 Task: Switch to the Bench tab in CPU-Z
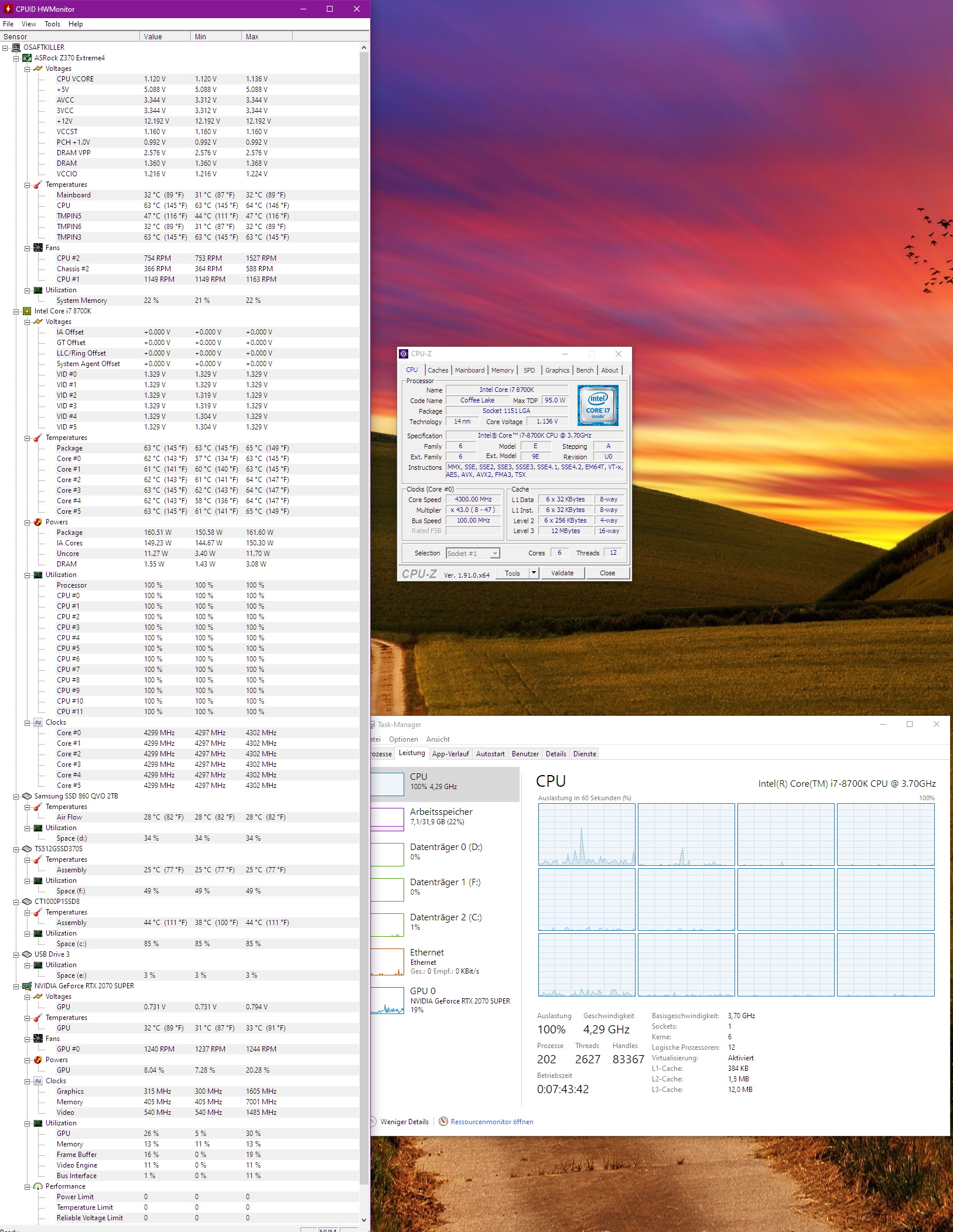pos(585,370)
